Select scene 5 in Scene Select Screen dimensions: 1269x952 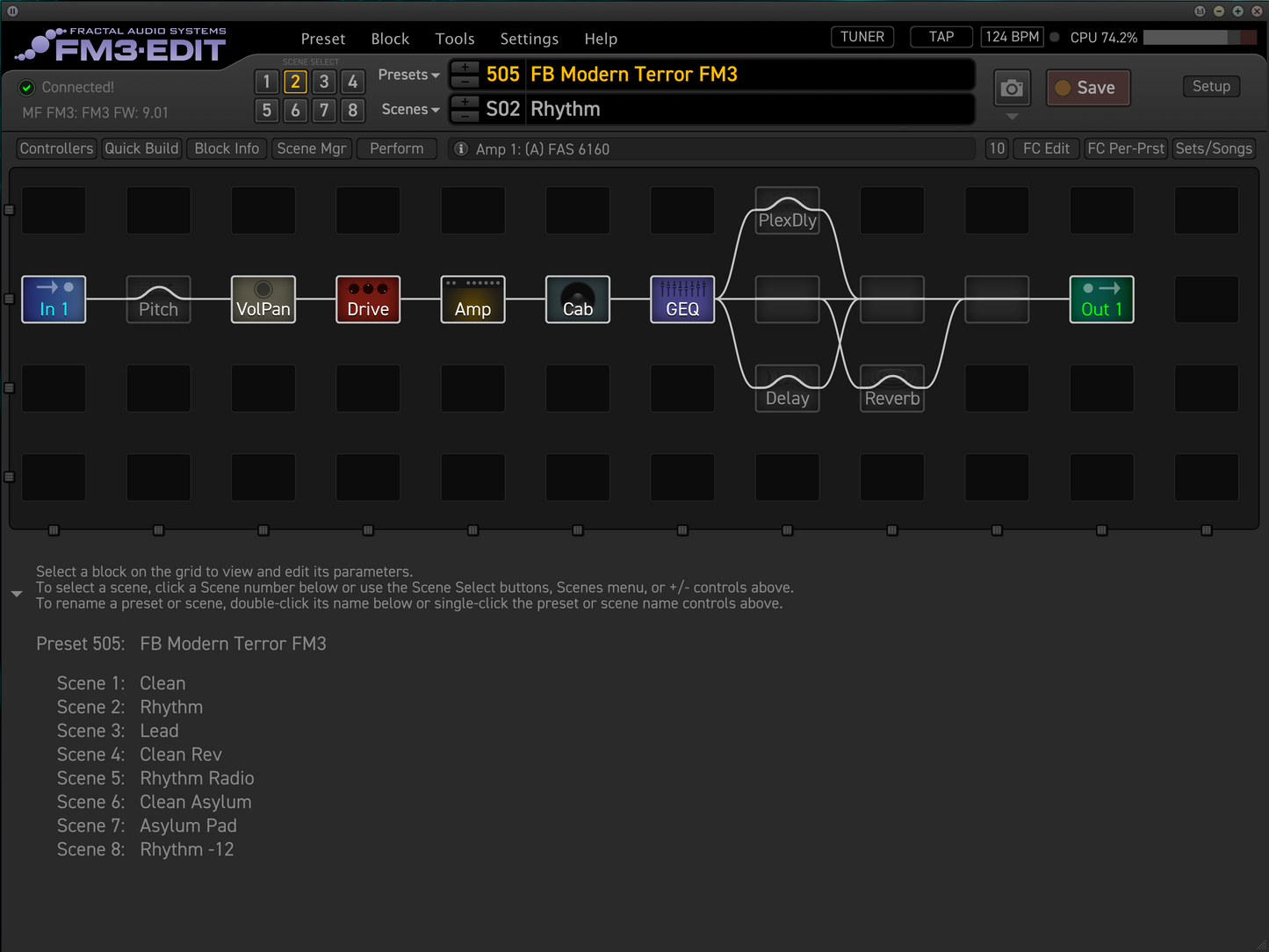pyautogui.click(x=267, y=111)
